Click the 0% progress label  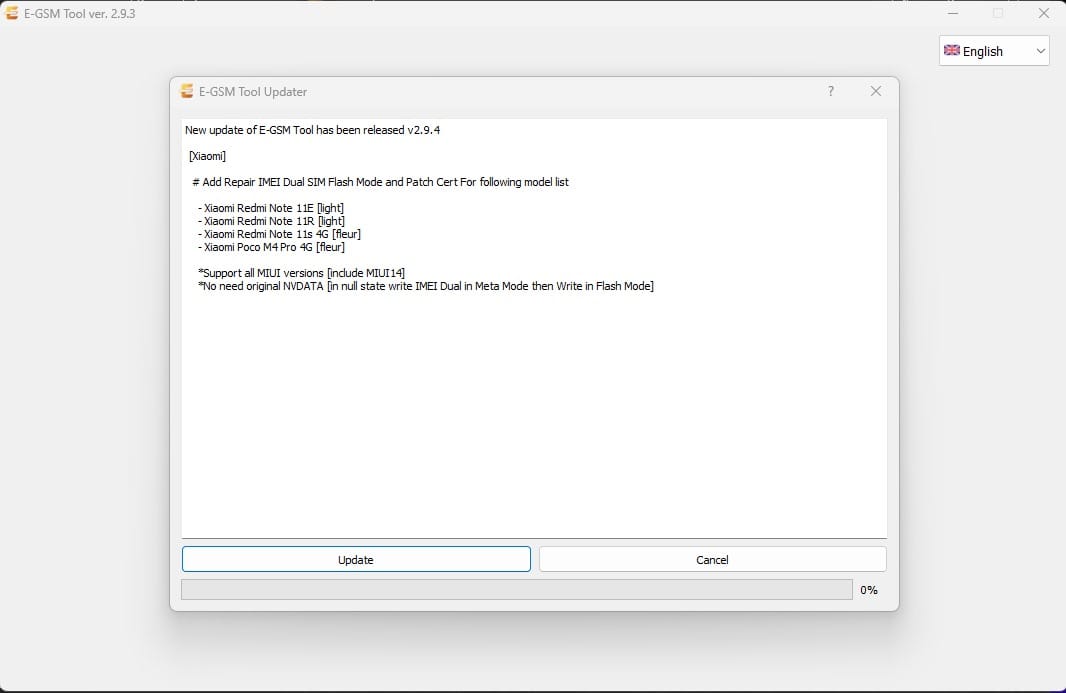(x=868, y=590)
